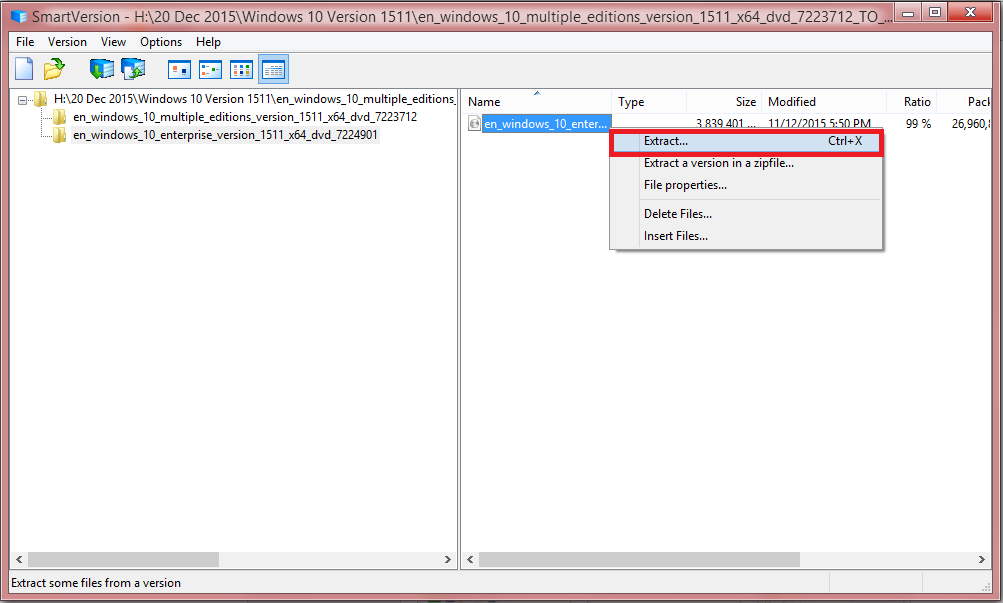Sort by the Size column header

pyautogui.click(x=723, y=102)
